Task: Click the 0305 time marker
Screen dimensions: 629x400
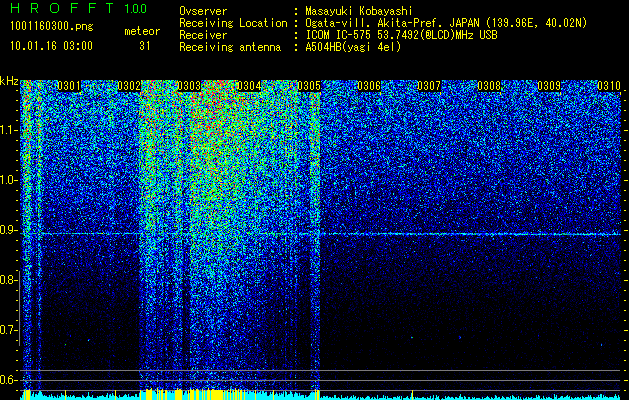Action: click(309, 86)
